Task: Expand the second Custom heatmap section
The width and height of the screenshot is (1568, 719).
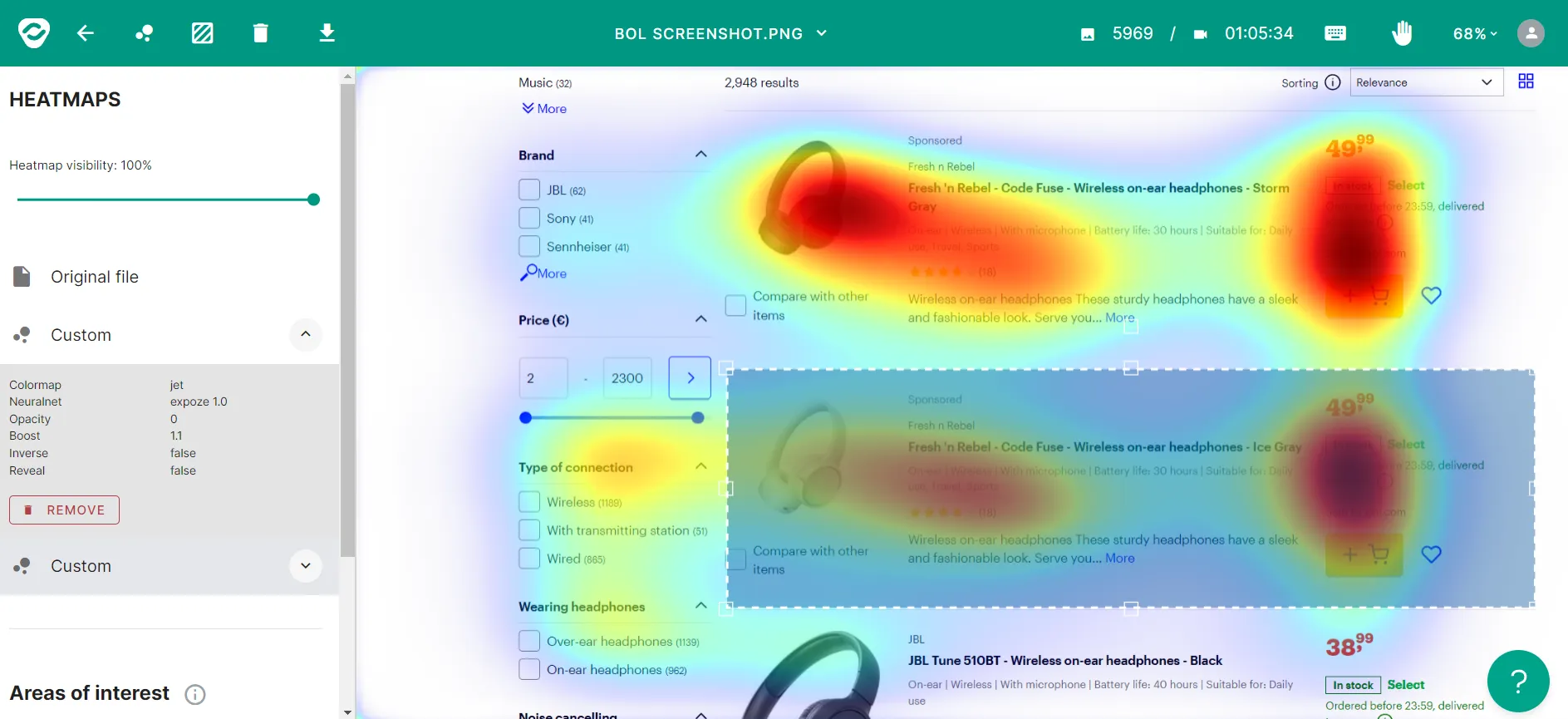Action: click(306, 565)
